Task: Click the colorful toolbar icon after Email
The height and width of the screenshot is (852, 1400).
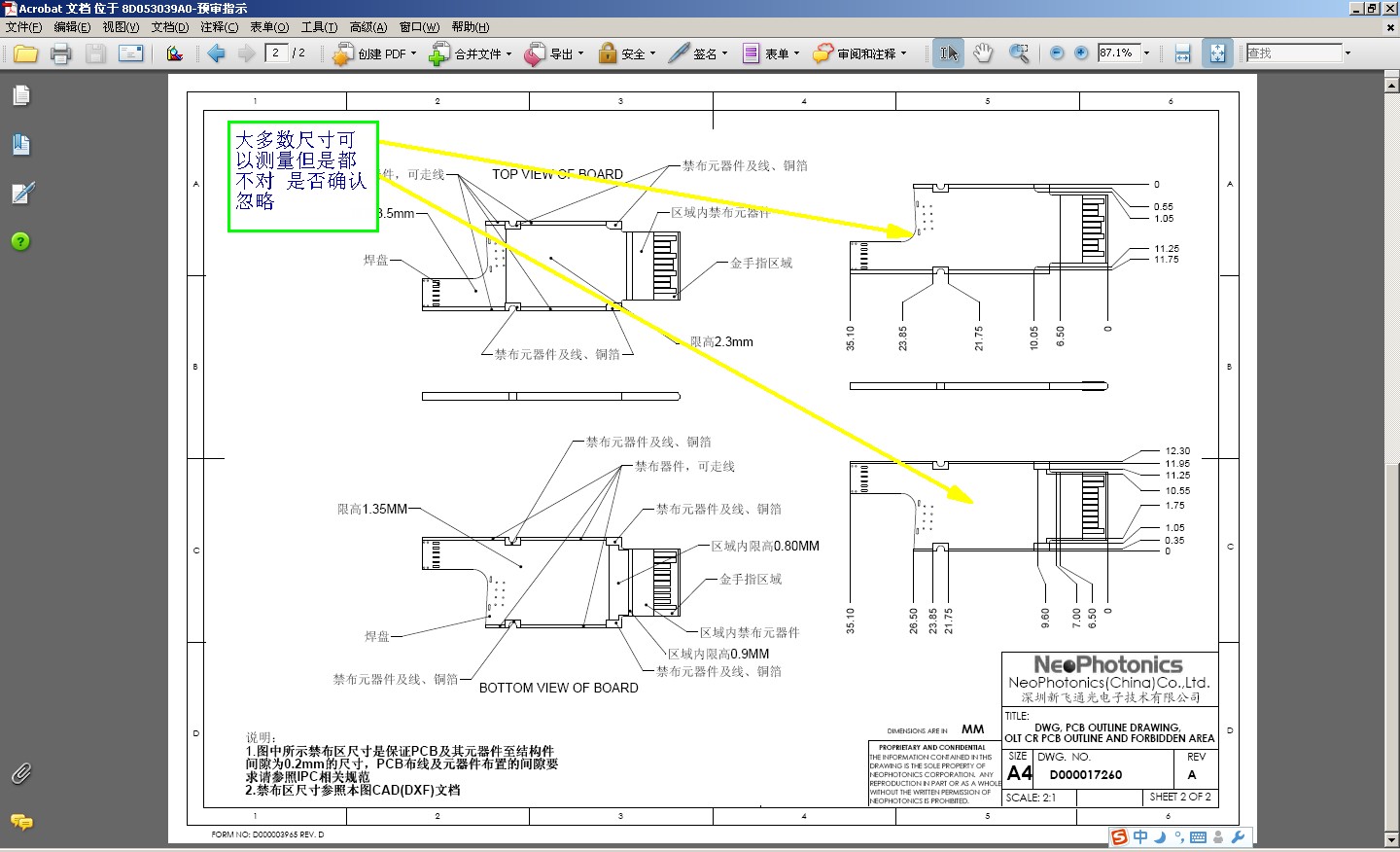Action: [x=175, y=53]
